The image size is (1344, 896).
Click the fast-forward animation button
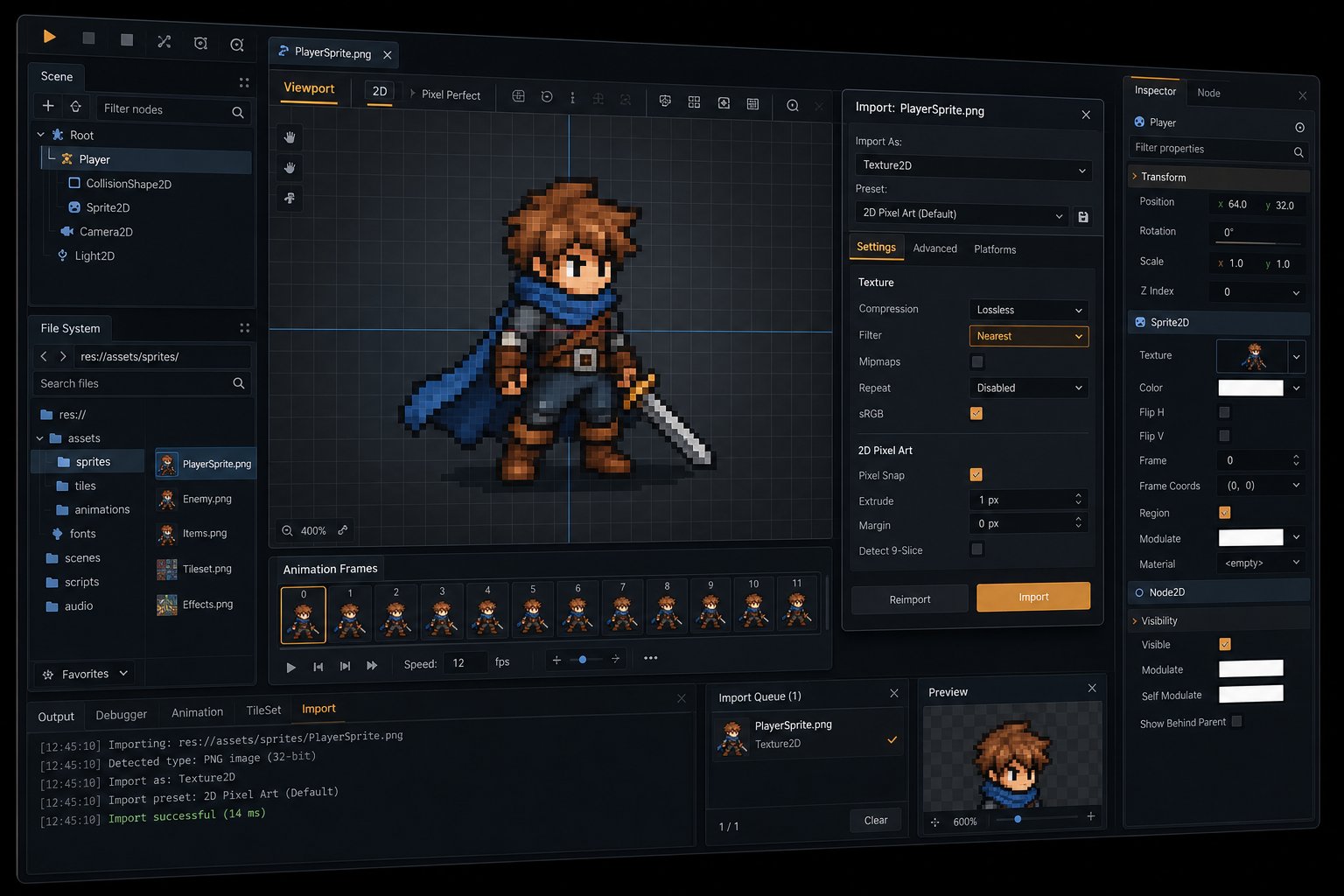coord(372,665)
